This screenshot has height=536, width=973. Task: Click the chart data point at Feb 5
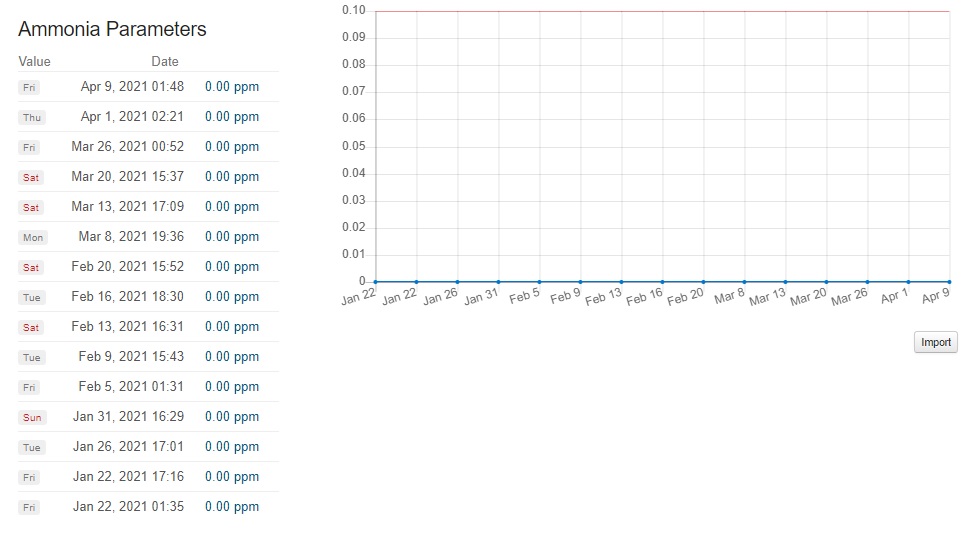pyautogui.click(x=540, y=282)
